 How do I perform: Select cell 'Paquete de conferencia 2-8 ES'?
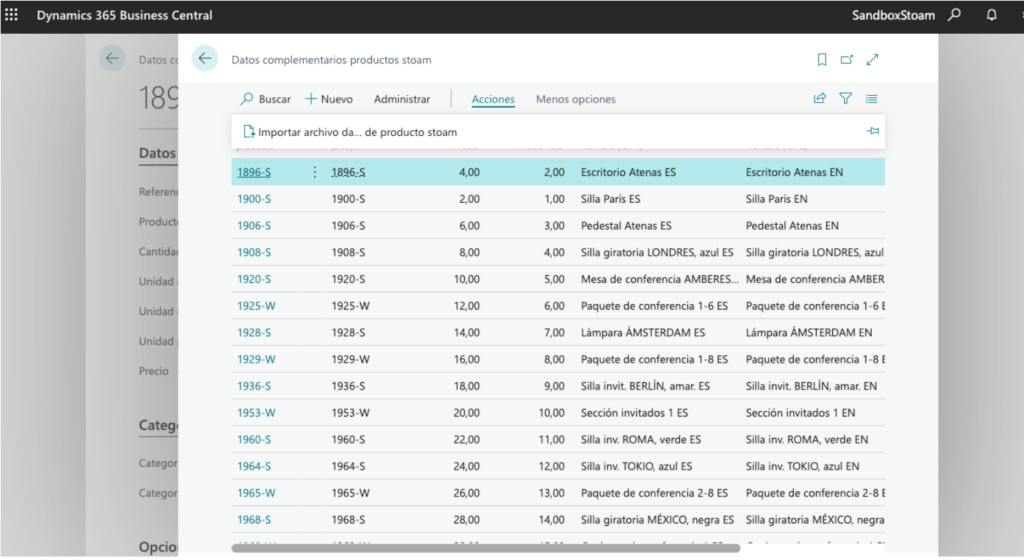point(654,493)
